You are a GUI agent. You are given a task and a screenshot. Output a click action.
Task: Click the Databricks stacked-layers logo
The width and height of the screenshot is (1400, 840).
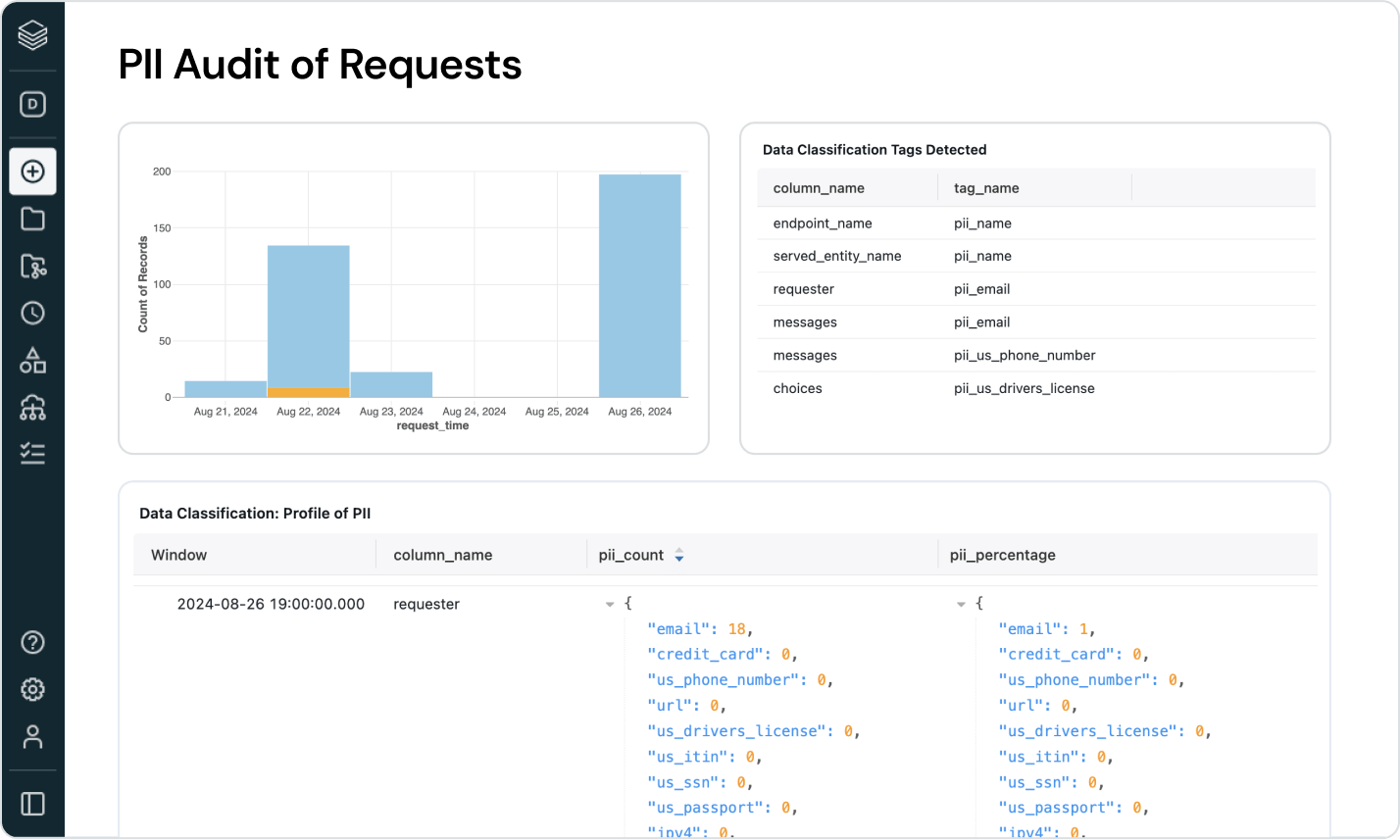coord(32,36)
